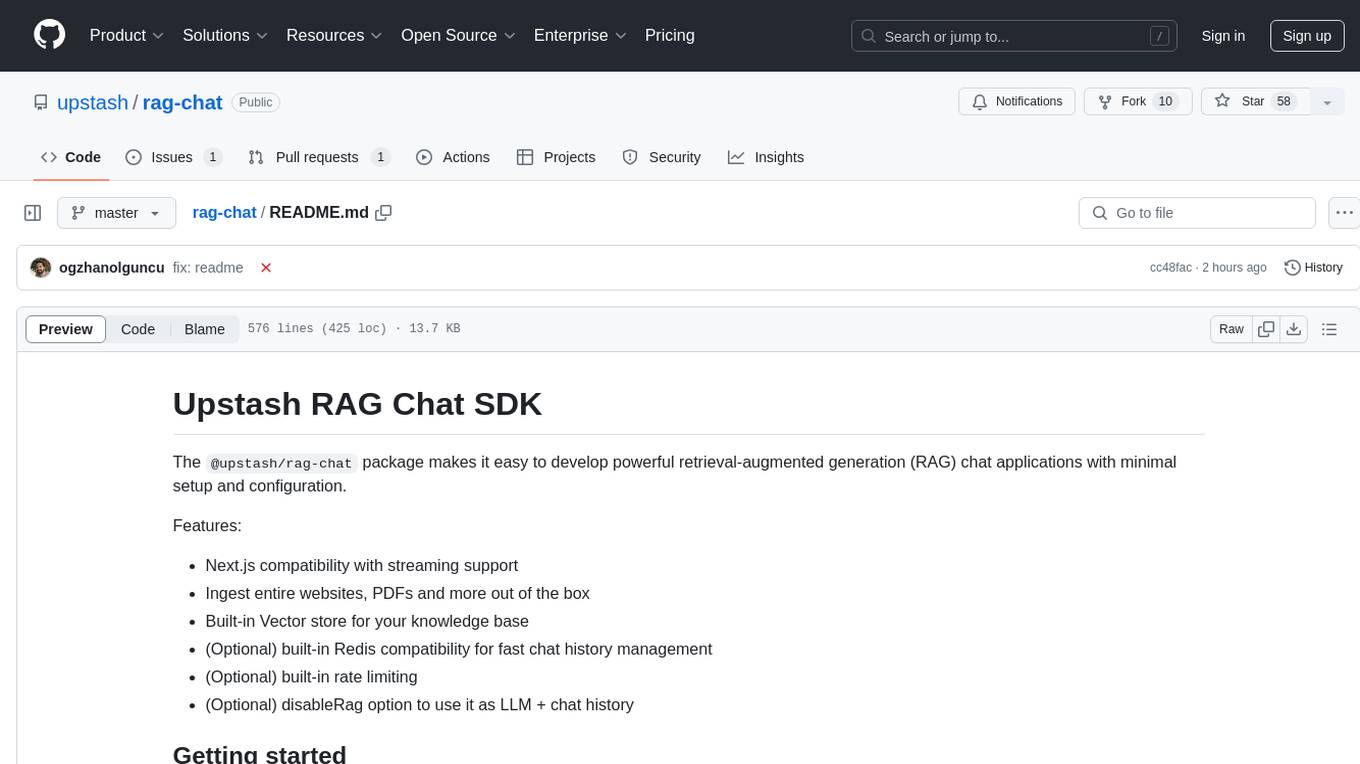1360x764 pixels.
Task: Open commit cc48fac
Action: point(1170,268)
